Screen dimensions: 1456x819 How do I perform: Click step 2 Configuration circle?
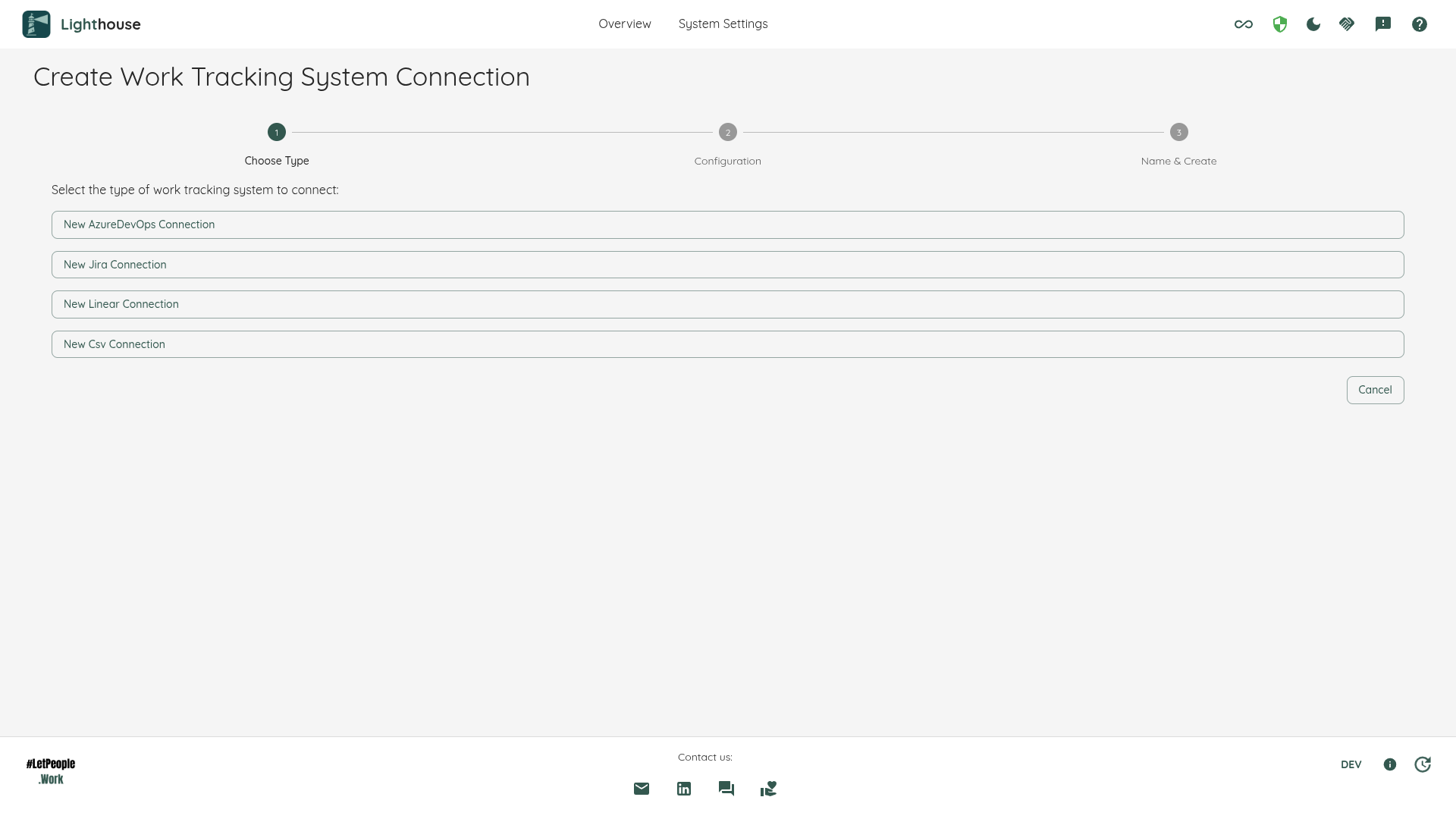(x=727, y=132)
